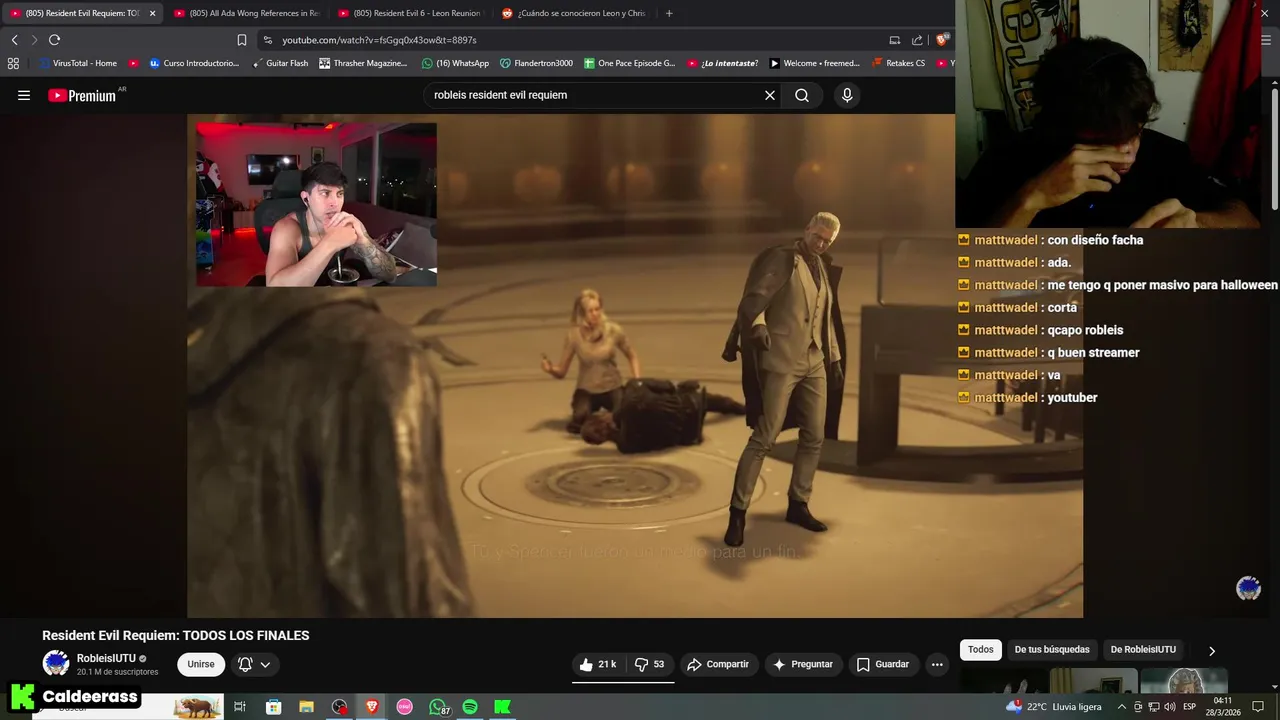This screenshot has height=720, width=1280.
Task: Open Kick app from taskbar
Action: point(503,707)
